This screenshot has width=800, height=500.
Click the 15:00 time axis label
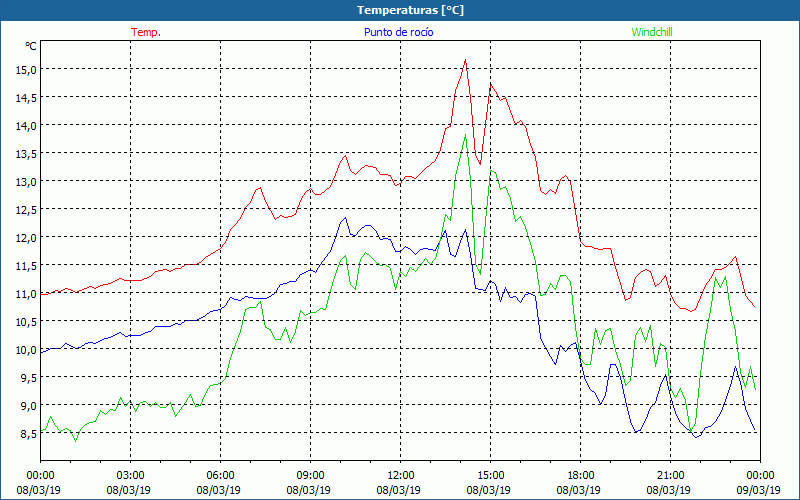[490, 476]
